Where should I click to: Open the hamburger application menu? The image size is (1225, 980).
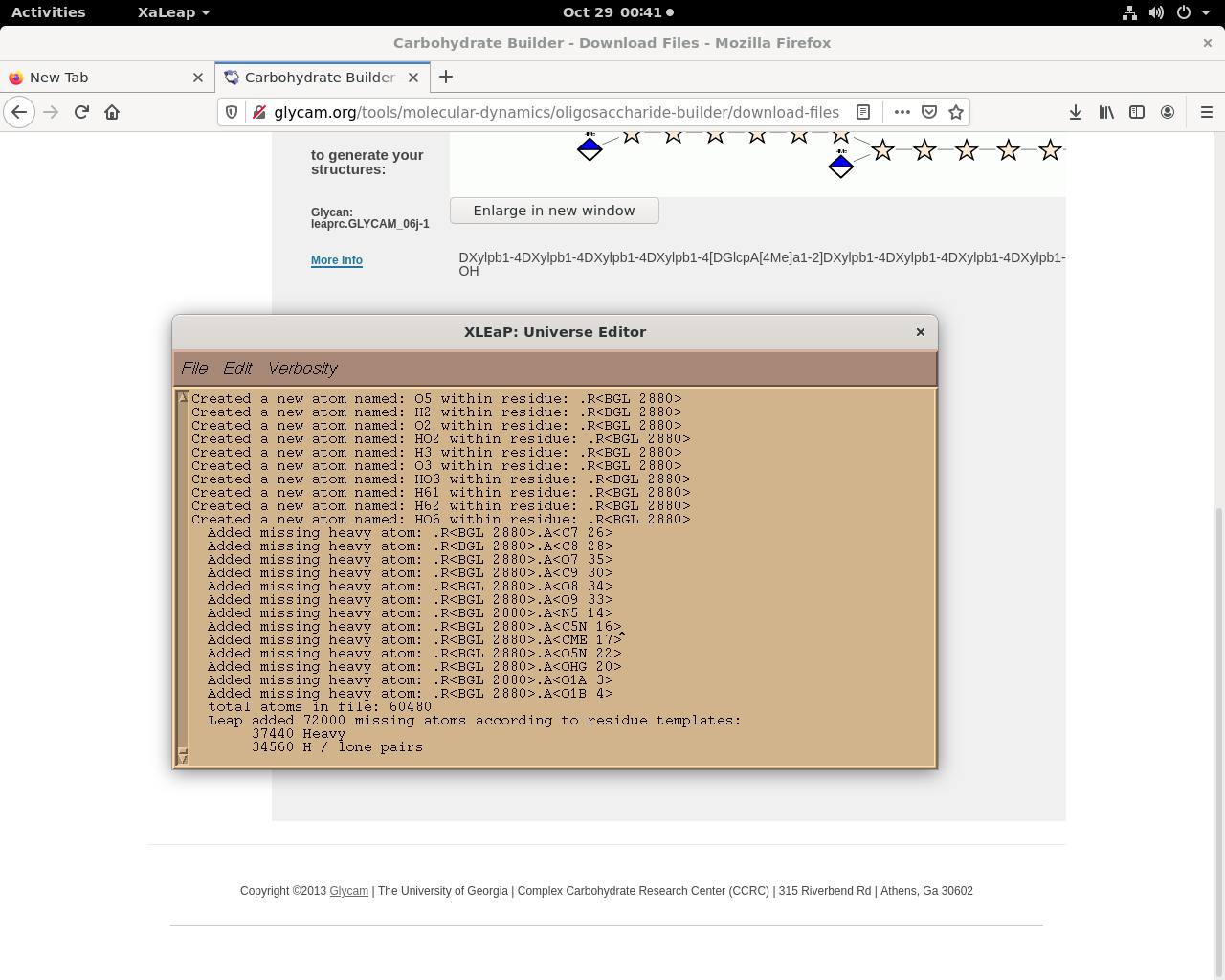(1206, 112)
